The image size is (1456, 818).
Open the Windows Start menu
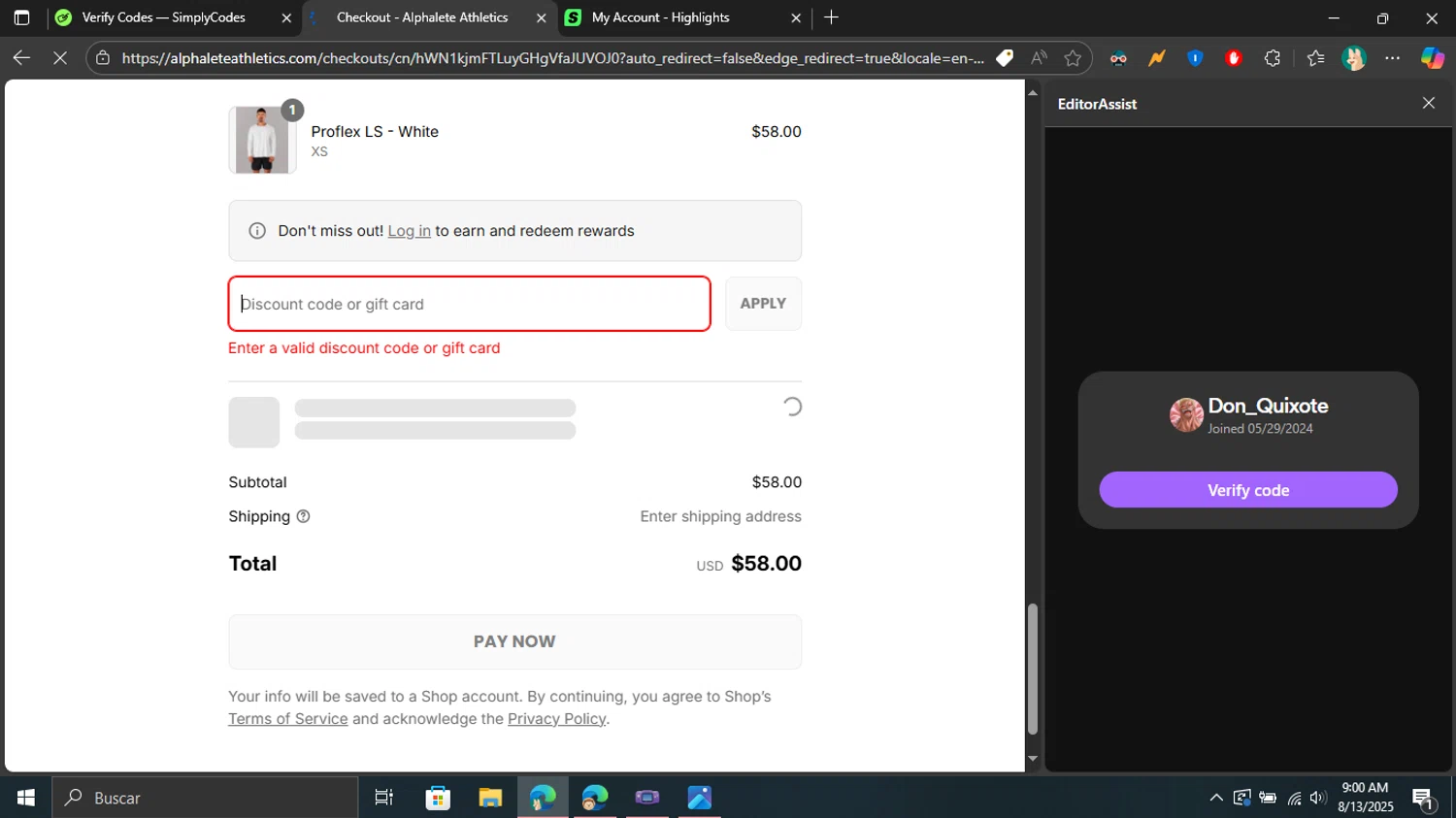(x=26, y=798)
